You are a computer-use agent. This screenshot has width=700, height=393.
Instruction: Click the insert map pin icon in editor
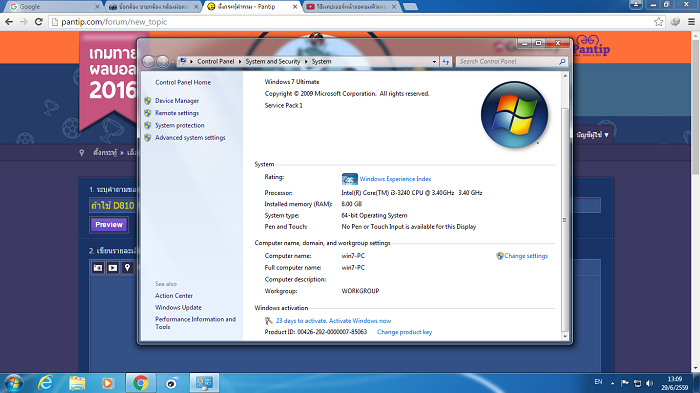point(127,268)
